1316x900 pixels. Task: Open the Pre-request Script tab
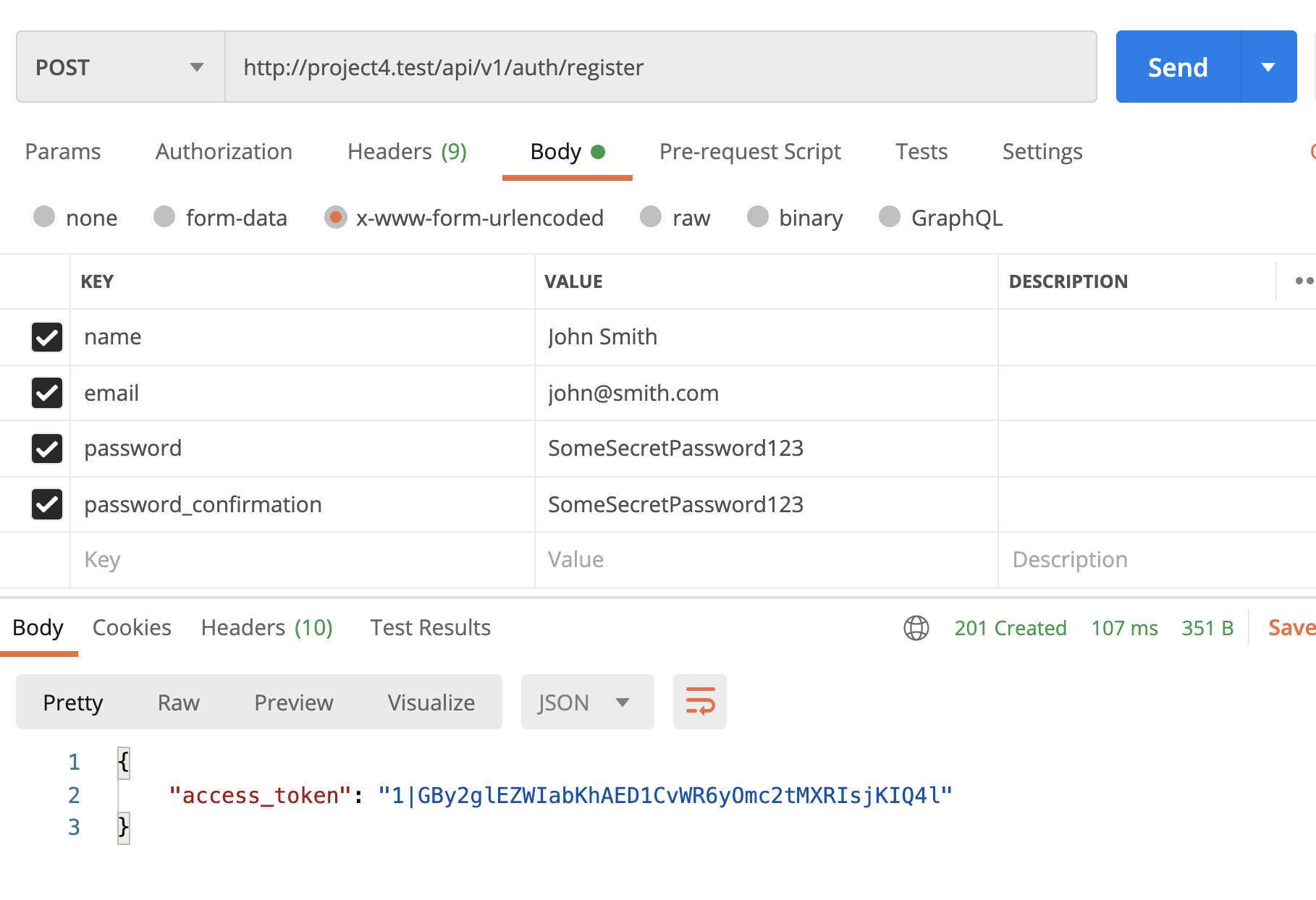(750, 152)
